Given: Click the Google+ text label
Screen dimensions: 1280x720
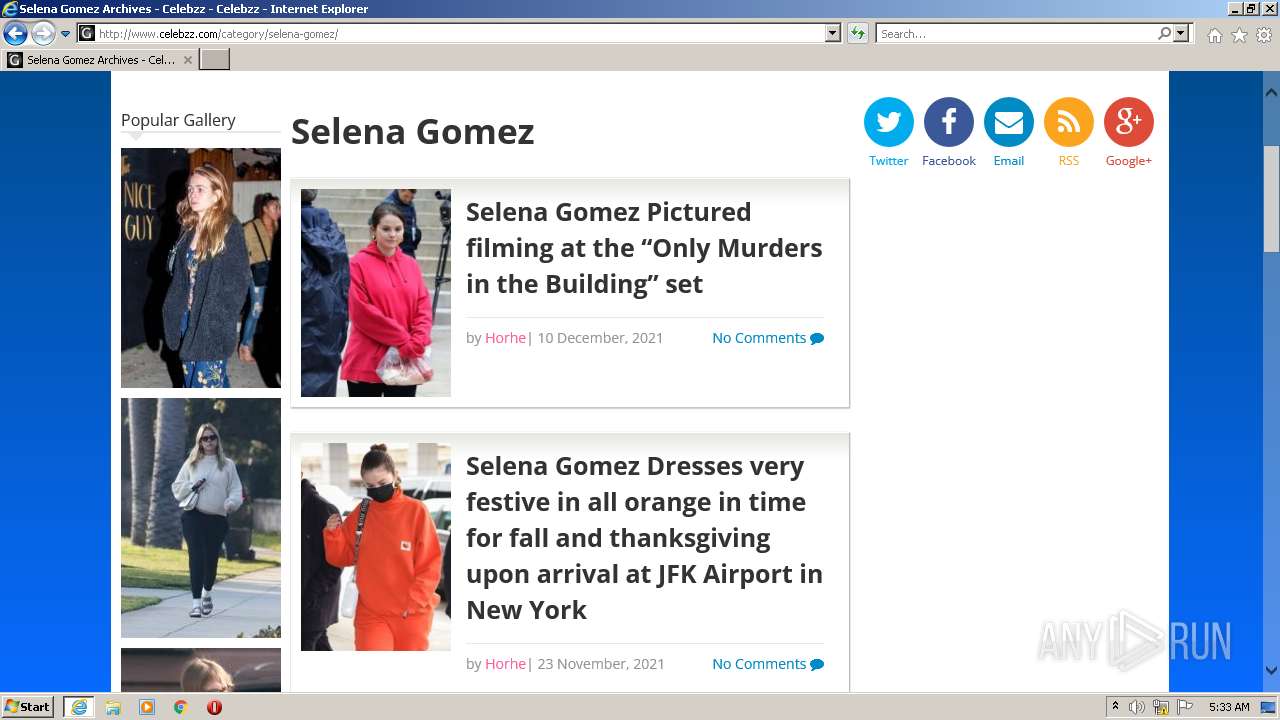Looking at the screenshot, I should [1128, 161].
